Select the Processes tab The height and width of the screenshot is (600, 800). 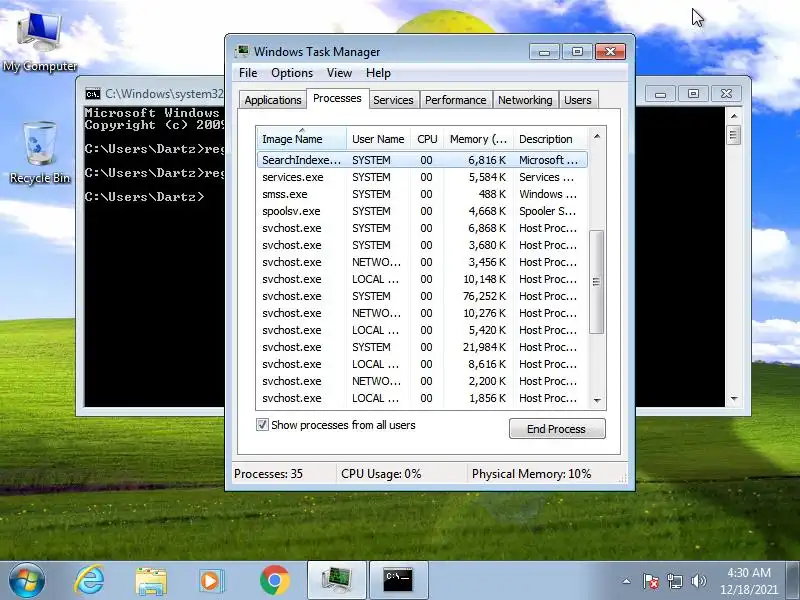tap(337, 98)
